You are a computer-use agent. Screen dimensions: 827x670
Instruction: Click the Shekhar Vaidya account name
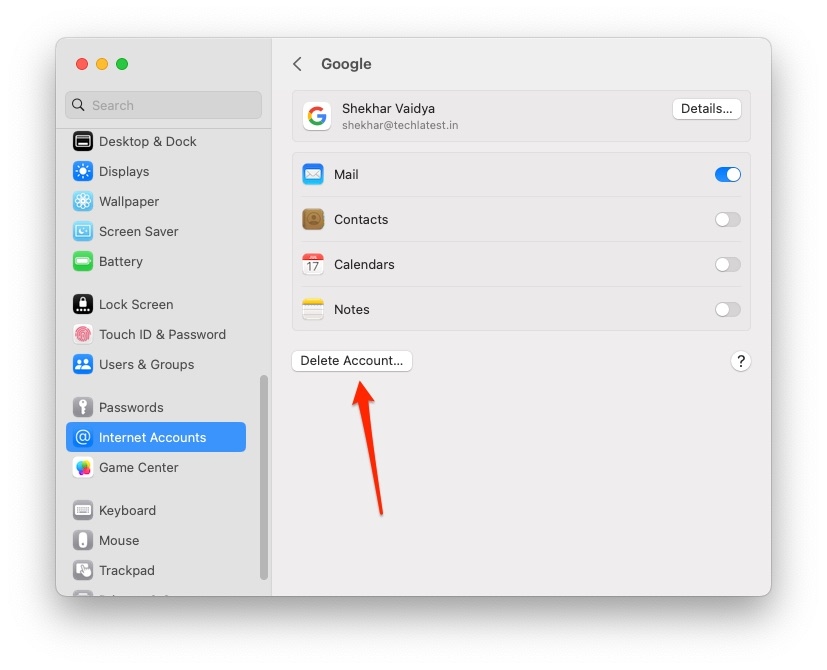click(x=388, y=109)
